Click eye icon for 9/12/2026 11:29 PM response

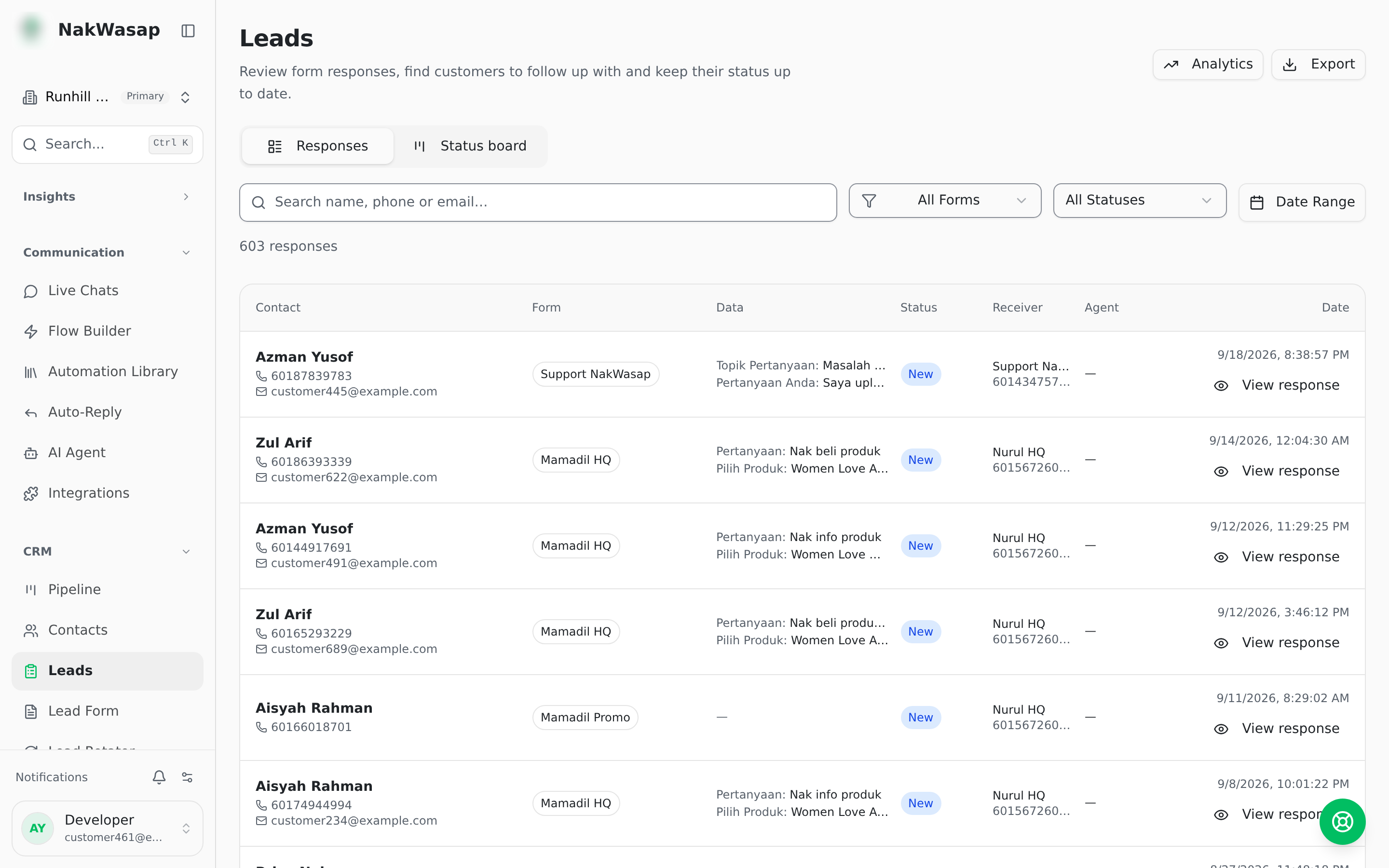tap(1221, 557)
